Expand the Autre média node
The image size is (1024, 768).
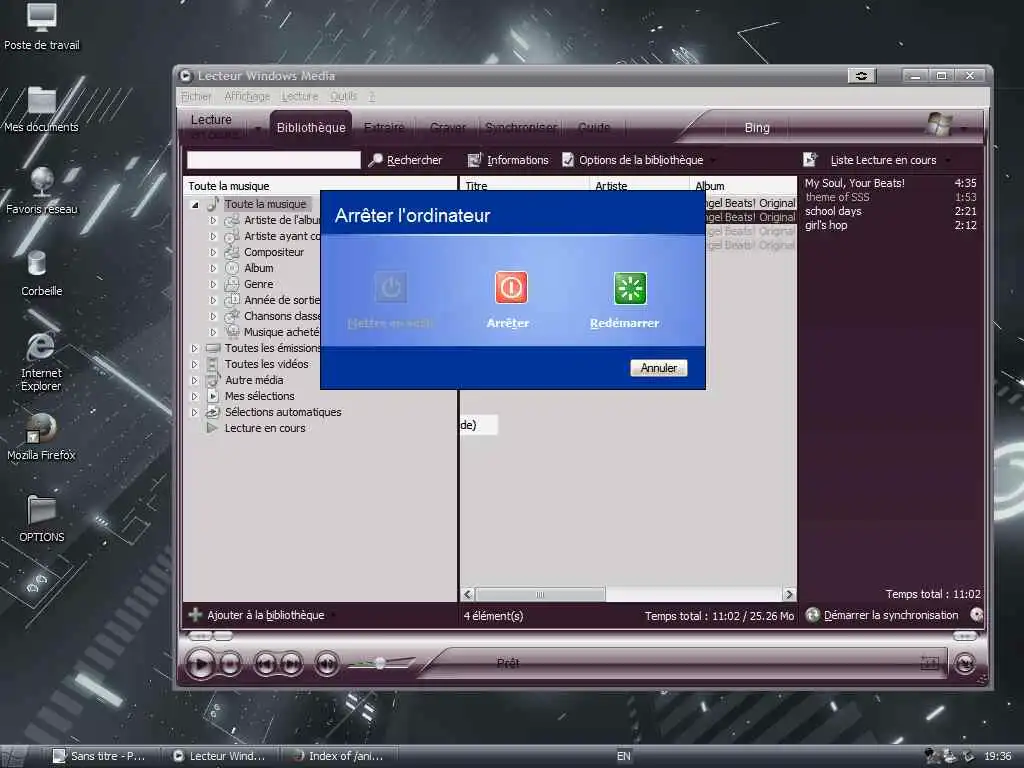tap(195, 380)
